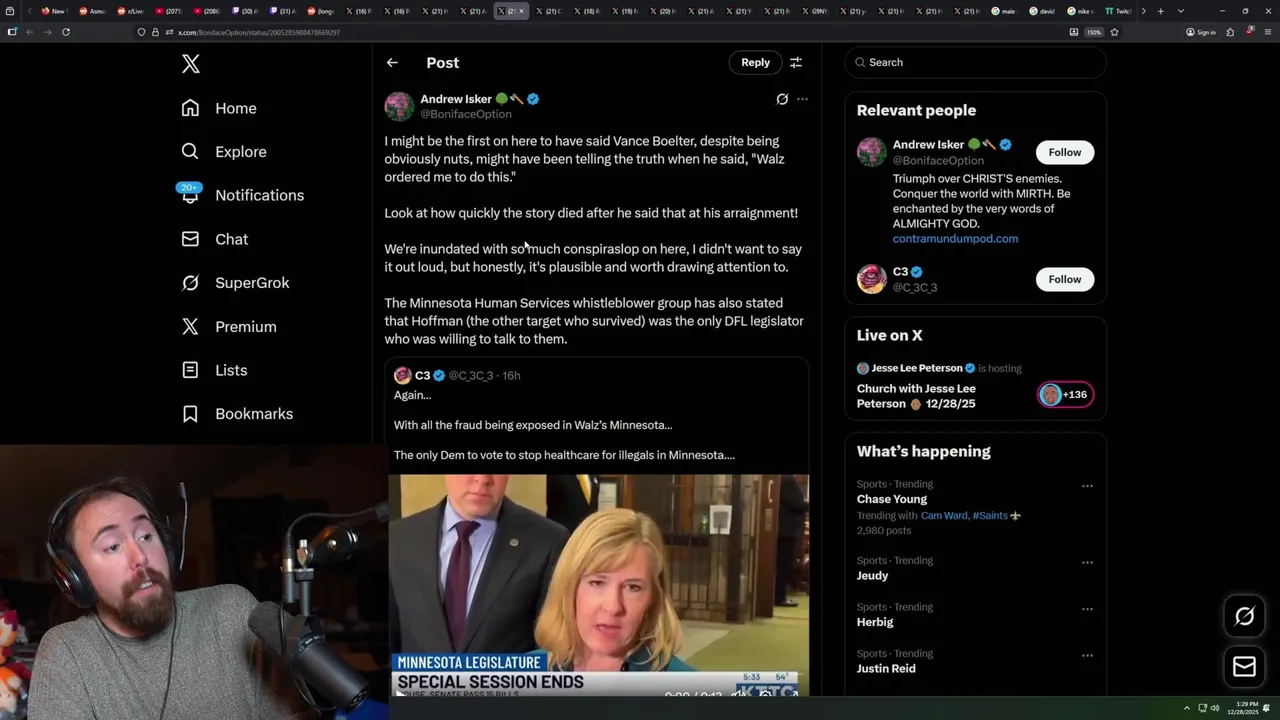
Task: Click browser Sign in button
Action: click(x=1201, y=32)
